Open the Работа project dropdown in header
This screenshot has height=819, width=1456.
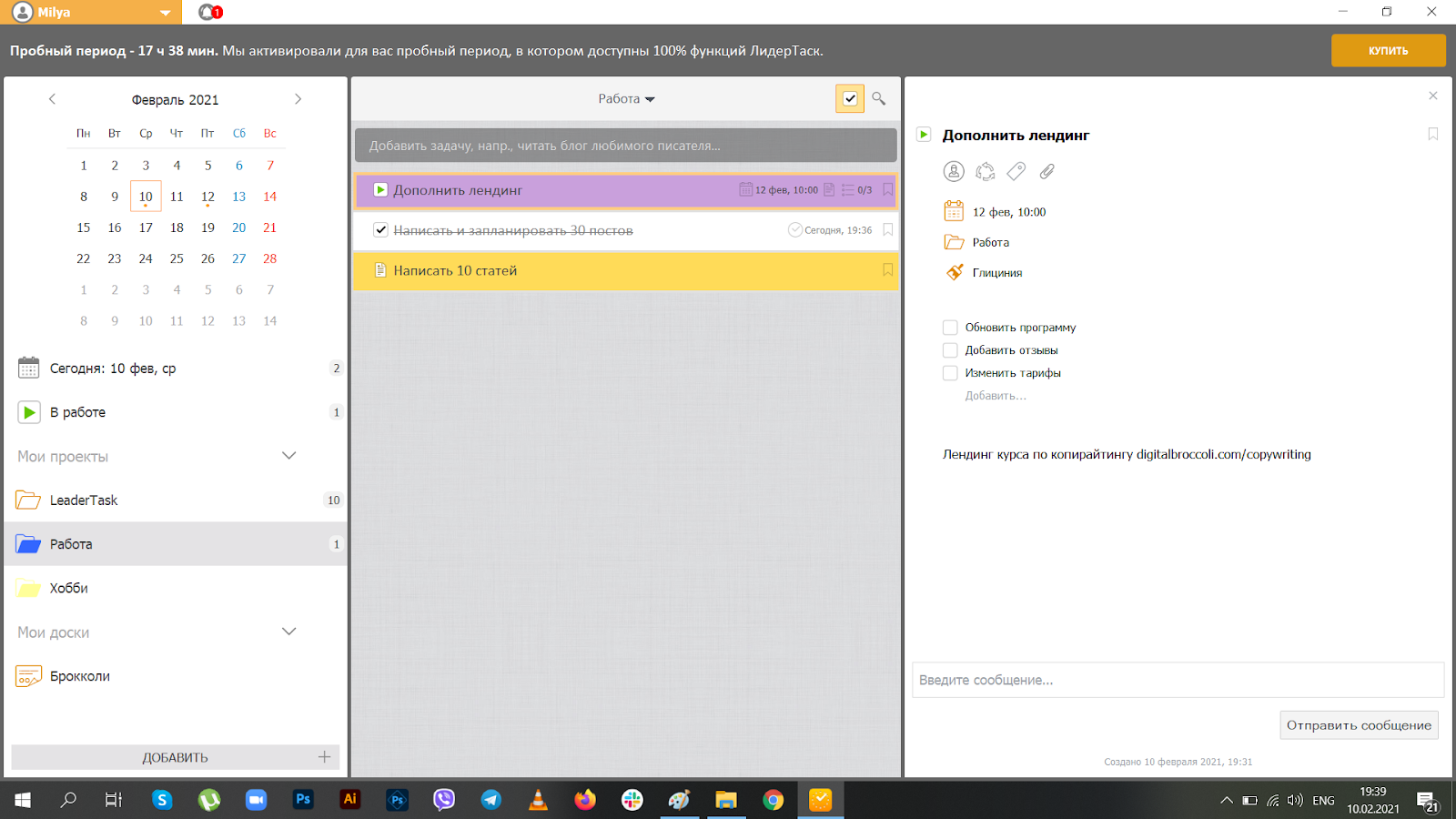(626, 99)
